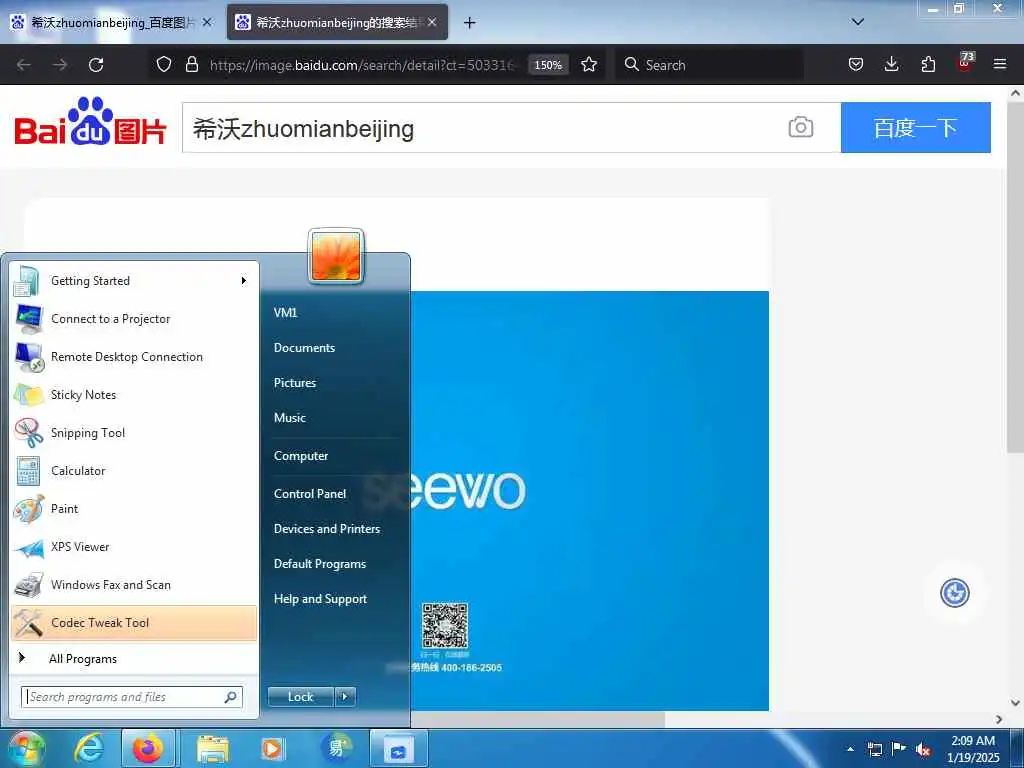Viewport: 1024px width, 768px height.
Task: Save page to Pocket
Action: tap(856, 65)
